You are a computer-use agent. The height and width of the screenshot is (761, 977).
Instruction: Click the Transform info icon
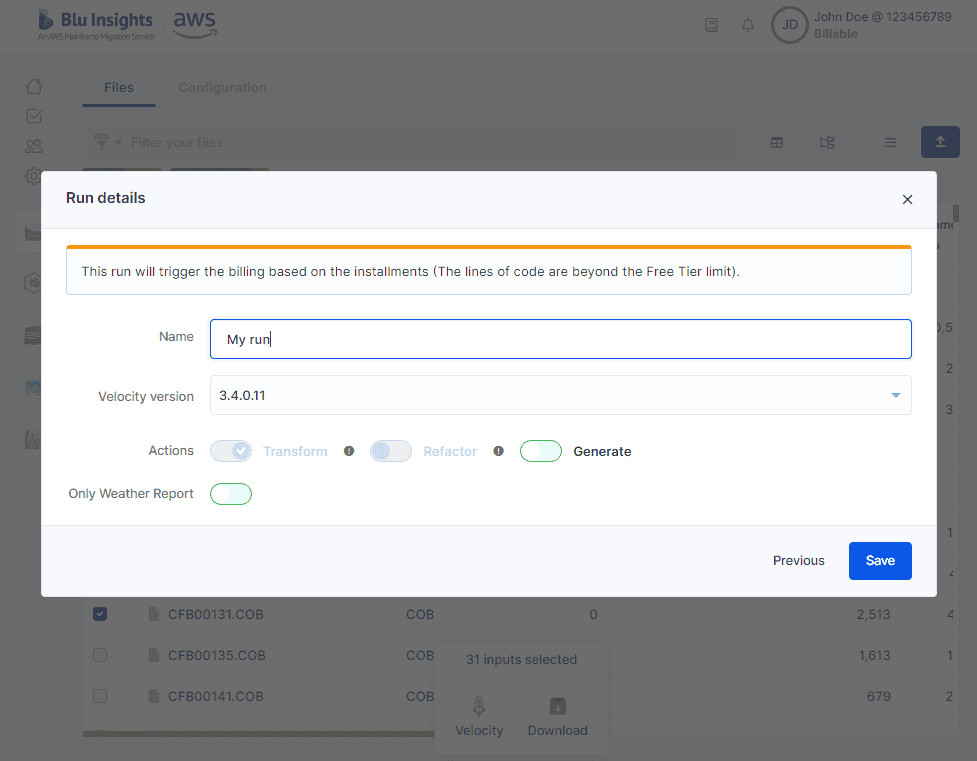pyautogui.click(x=349, y=451)
